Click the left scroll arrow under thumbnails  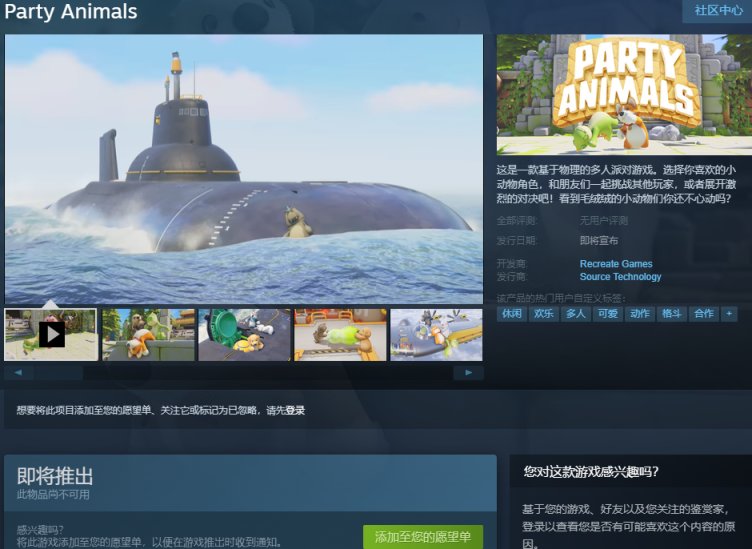click(18, 373)
